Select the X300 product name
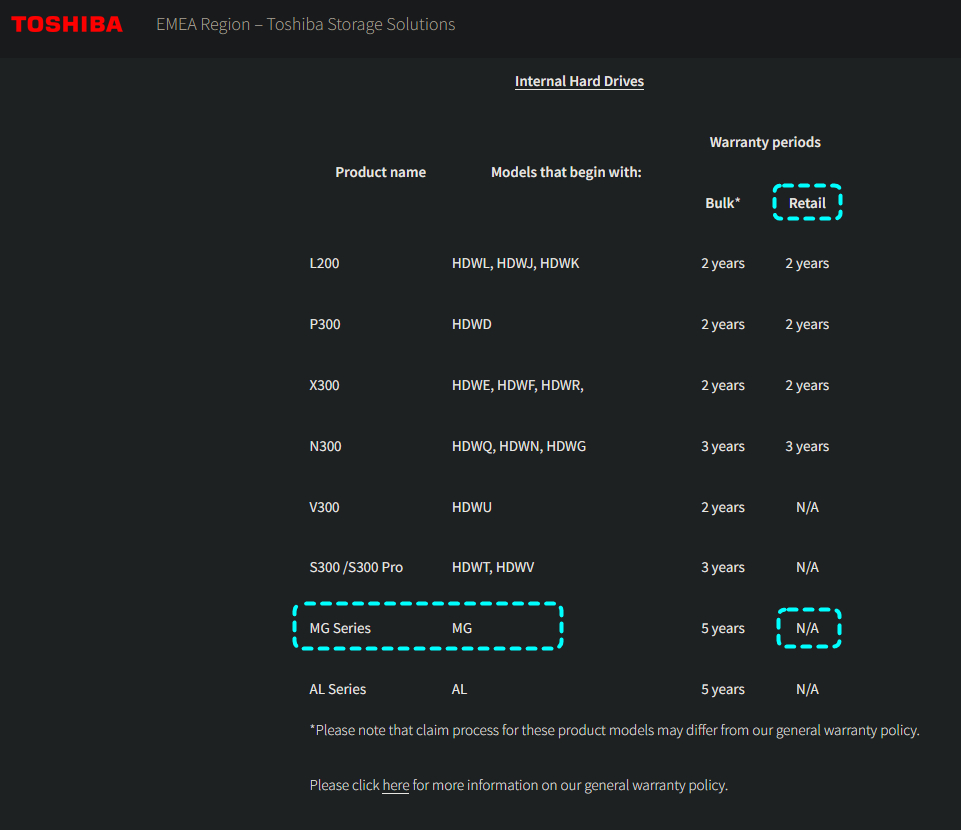This screenshot has width=961, height=830. tap(324, 385)
